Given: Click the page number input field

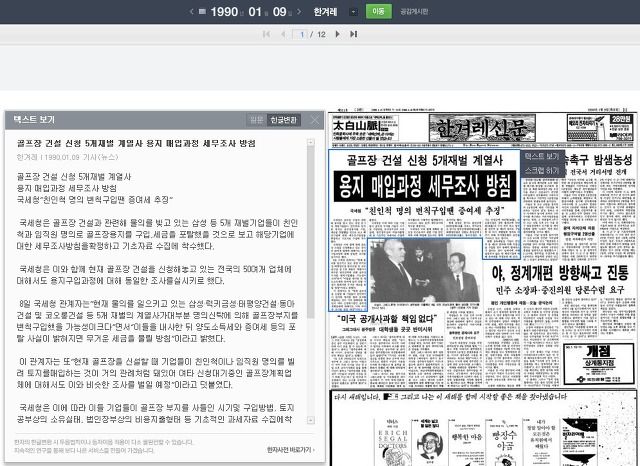Looking at the screenshot, I should click(300, 34).
